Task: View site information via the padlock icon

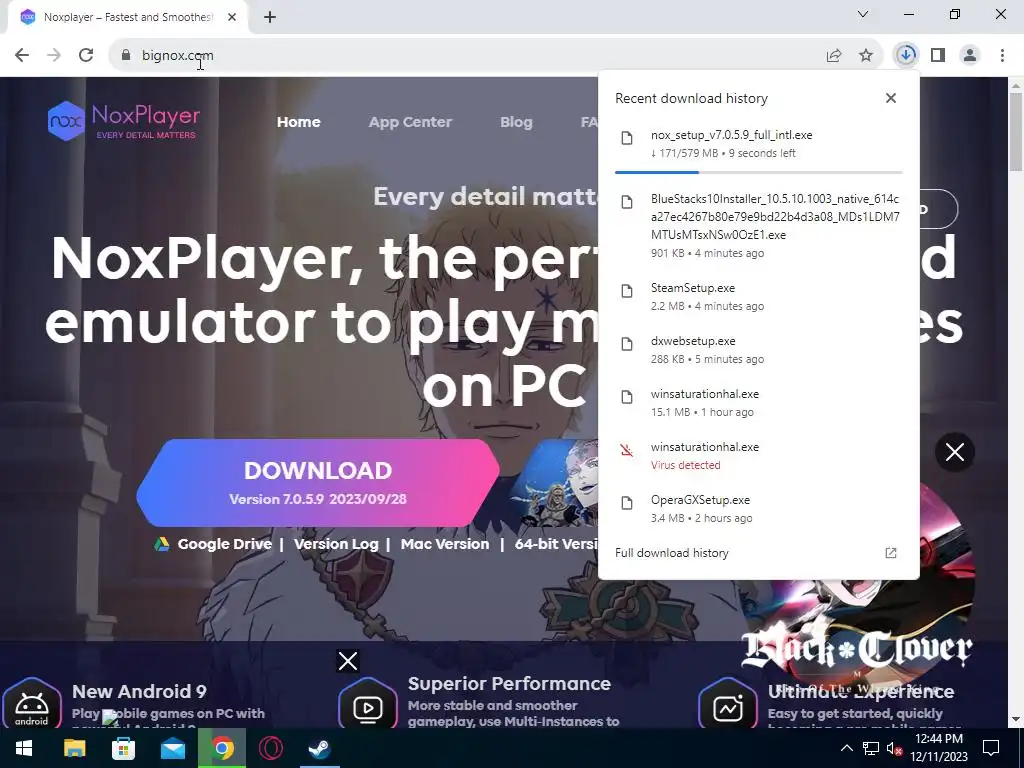Action: coord(126,56)
